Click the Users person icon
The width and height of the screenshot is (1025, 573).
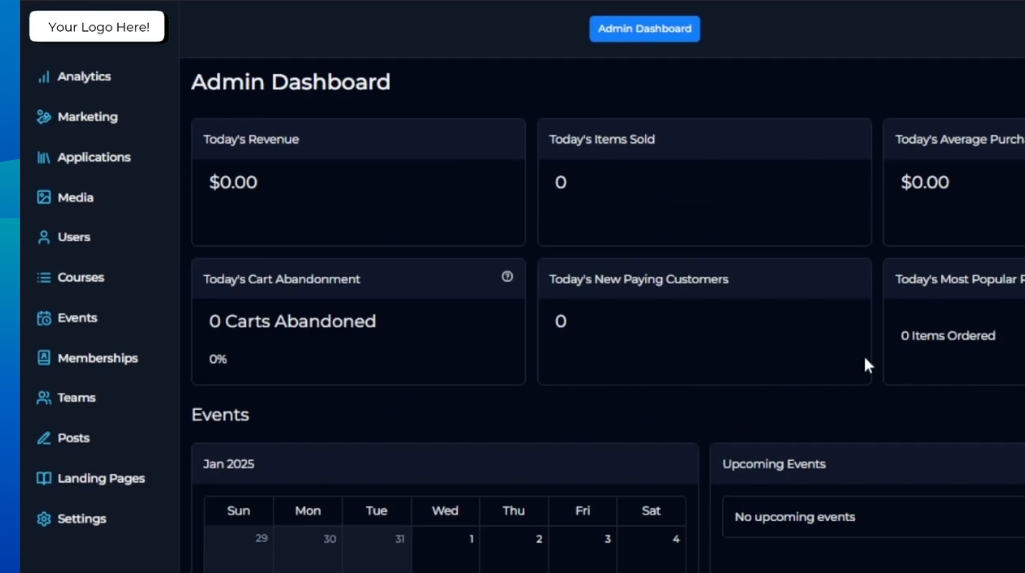44,238
